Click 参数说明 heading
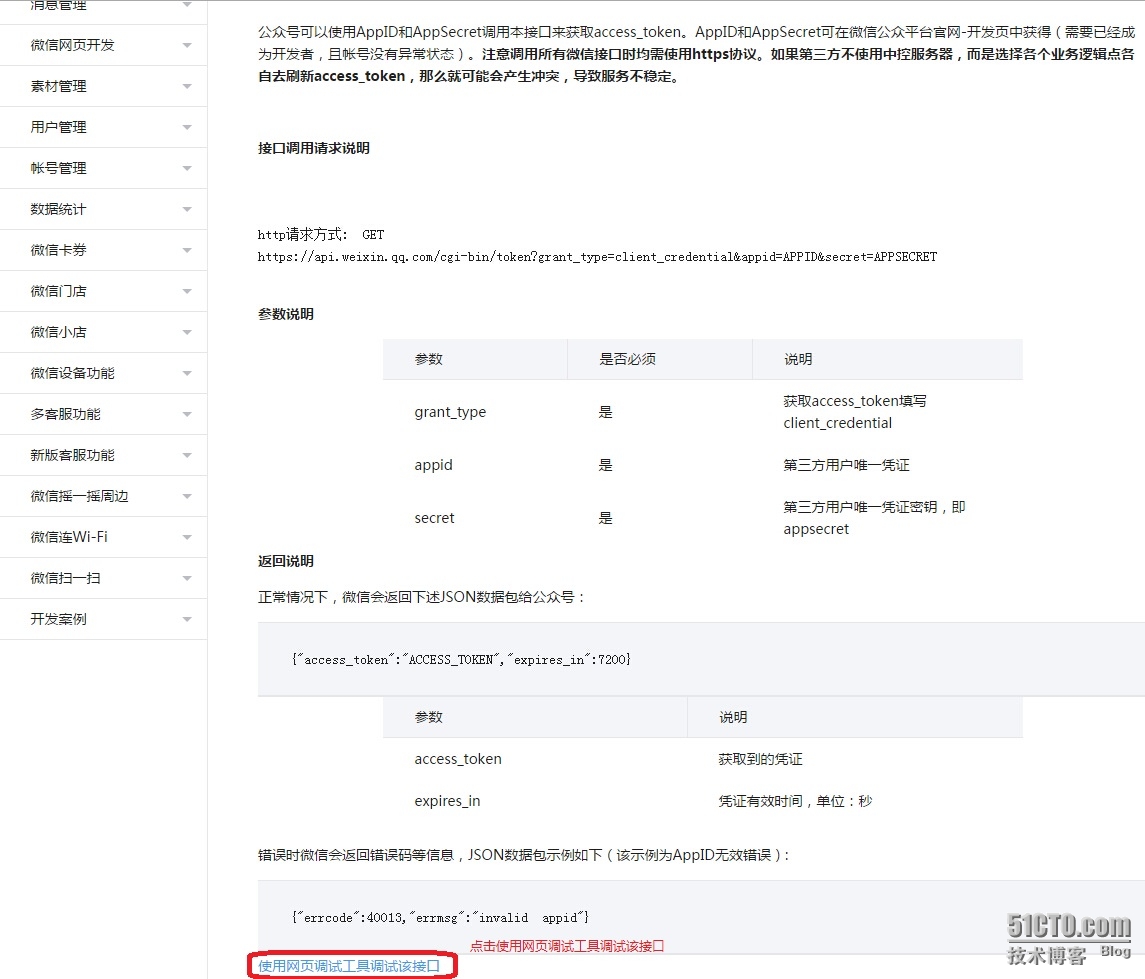This screenshot has width=1145, height=979. (x=286, y=314)
